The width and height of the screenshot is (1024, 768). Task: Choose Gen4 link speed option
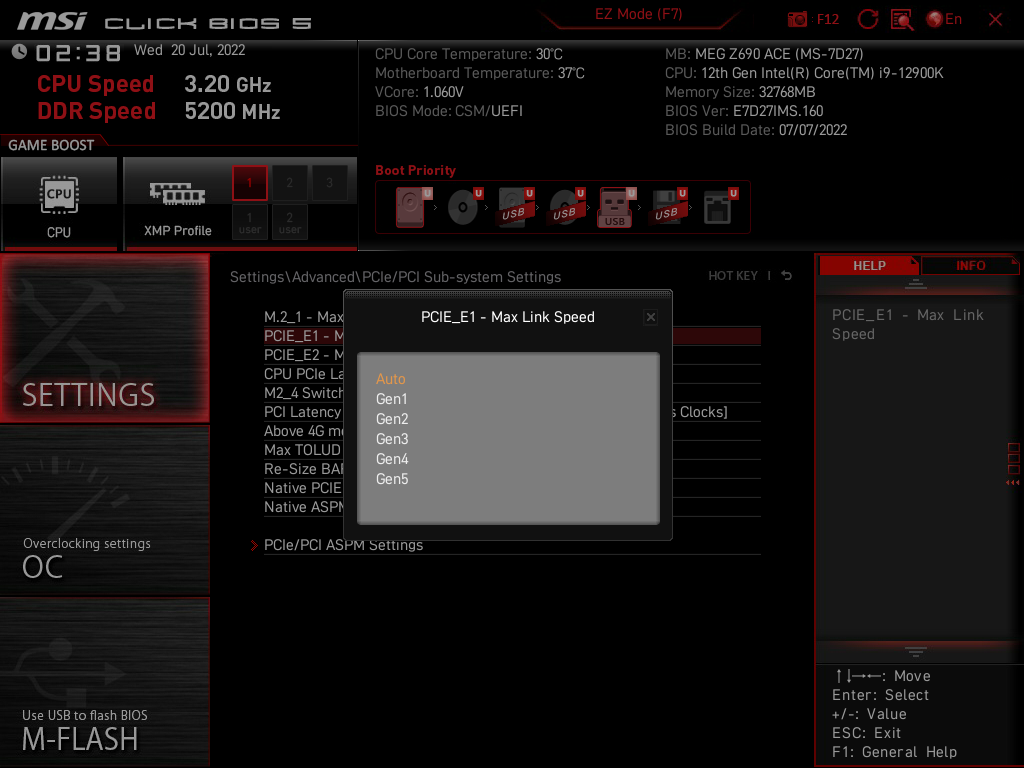click(x=392, y=459)
